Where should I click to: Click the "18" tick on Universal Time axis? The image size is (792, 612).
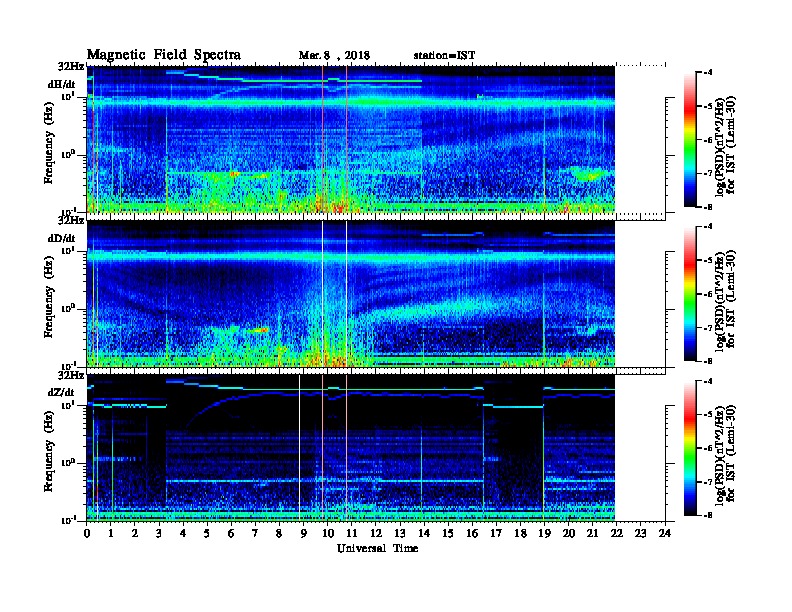point(520,533)
